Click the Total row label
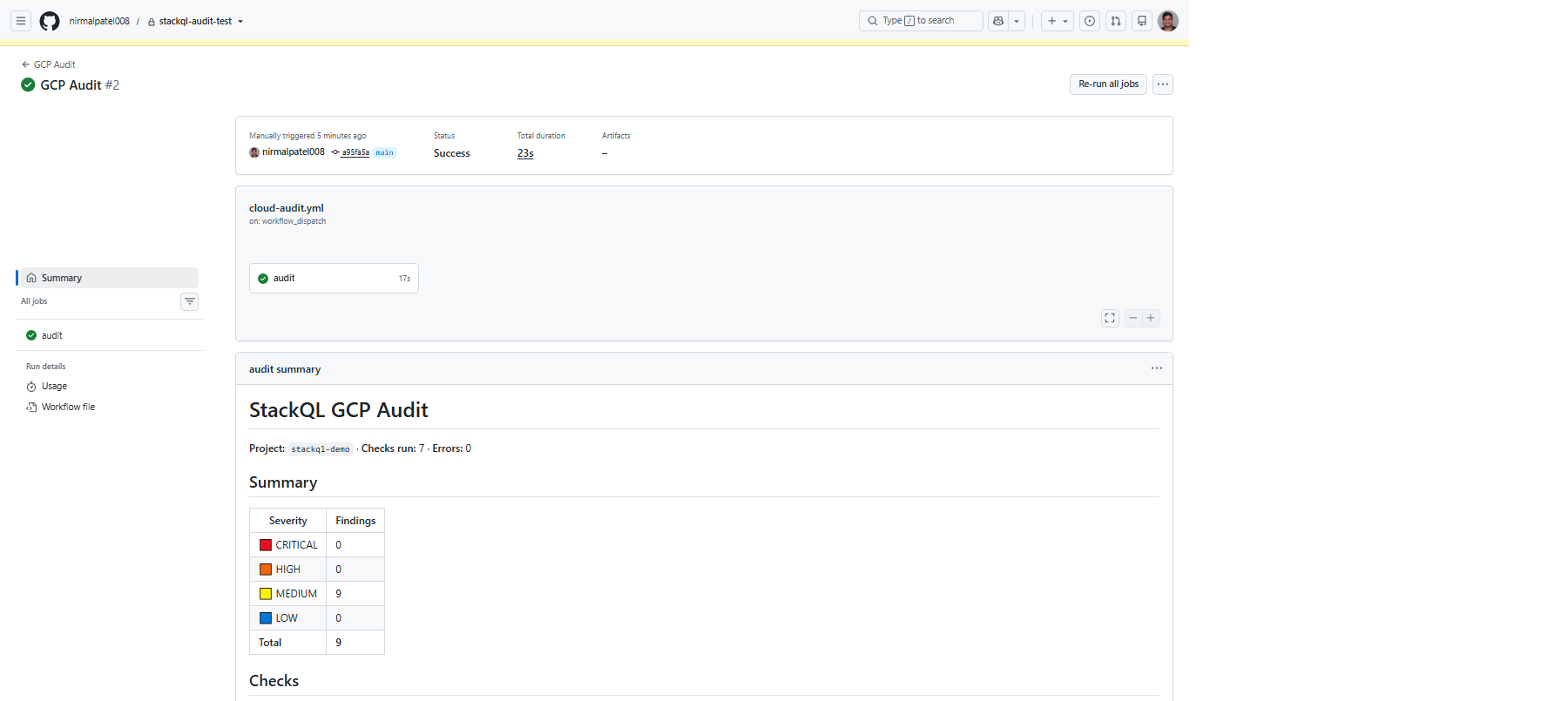Screen dimensions: 1568x701 [x=270, y=643]
